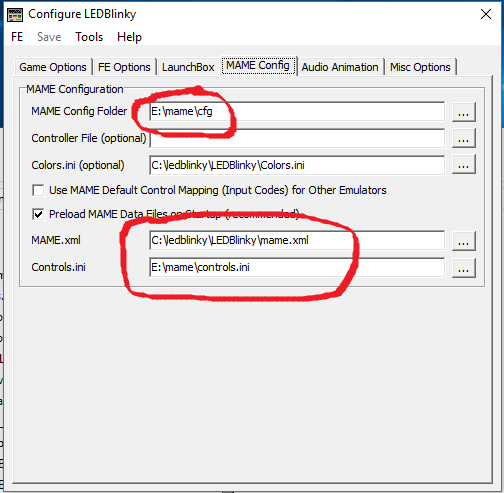Click the MAME.xml path field
This screenshot has width=504, height=493.
(x=297, y=240)
